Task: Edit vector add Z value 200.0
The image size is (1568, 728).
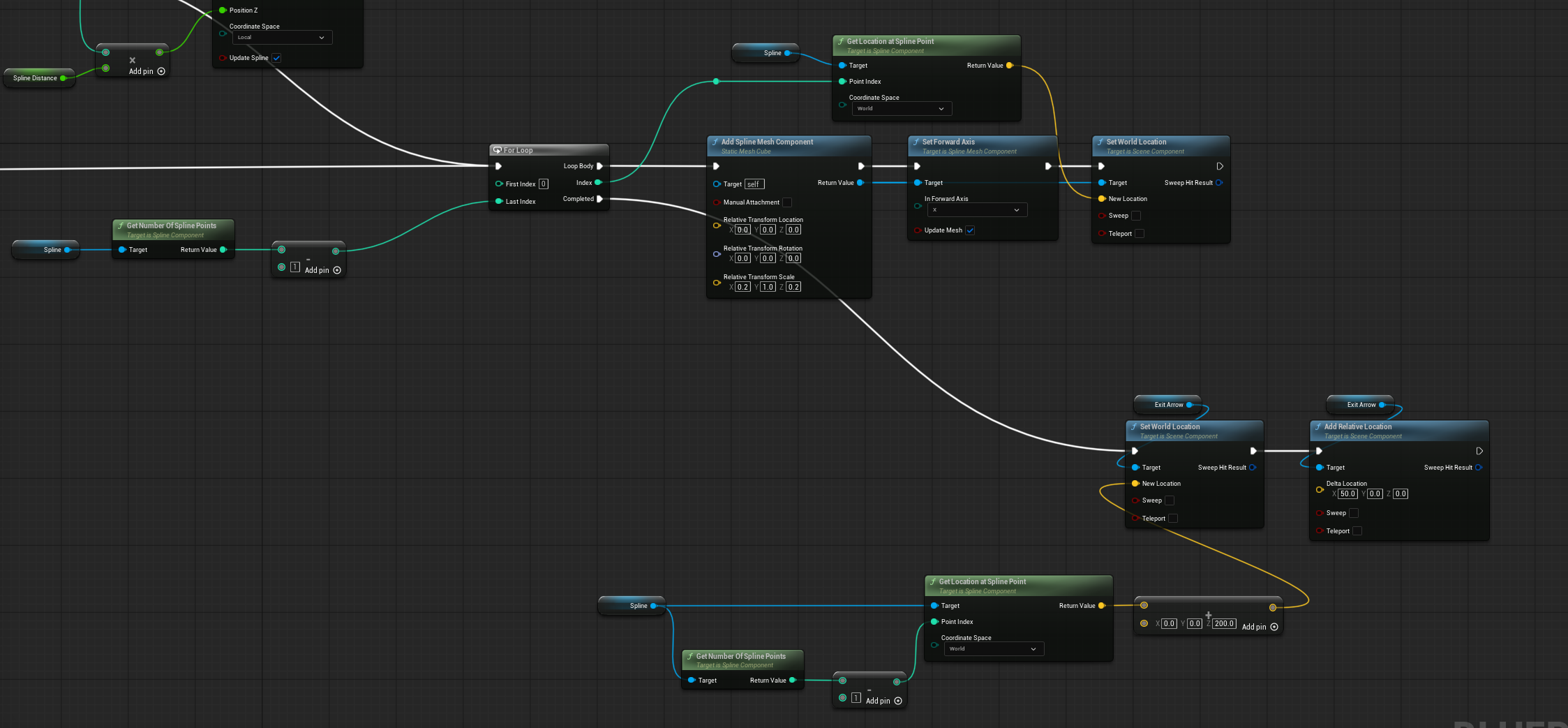Action: (1224, 624)
